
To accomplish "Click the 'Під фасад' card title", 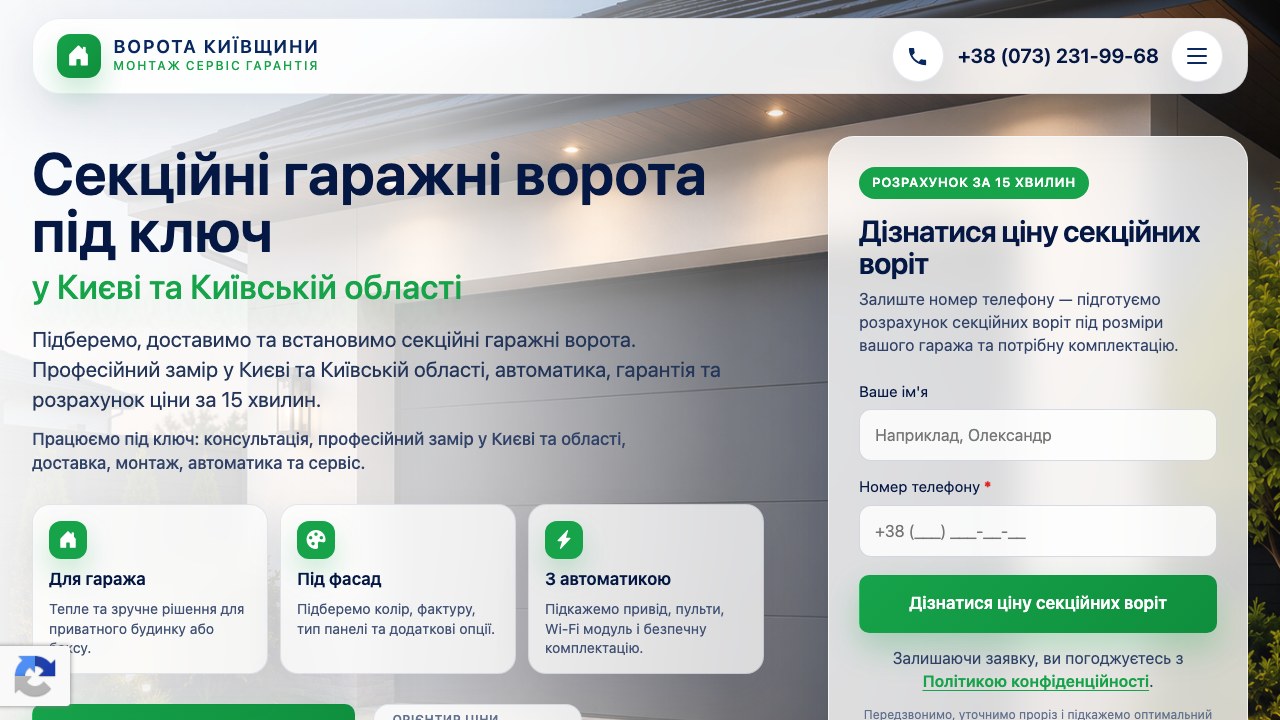I will [339, 579].
